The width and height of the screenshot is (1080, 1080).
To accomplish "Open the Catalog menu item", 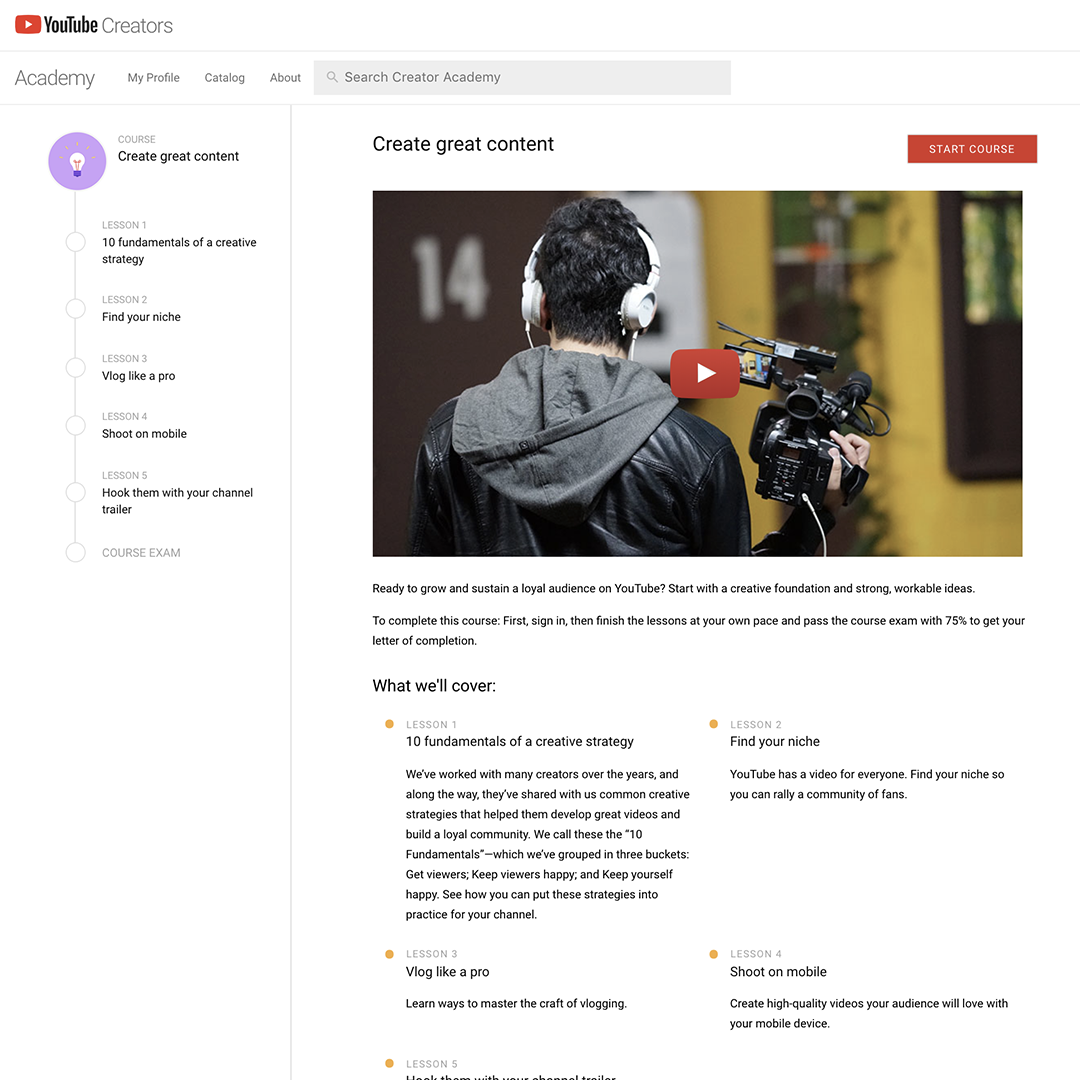I will [x=225, y=78].
